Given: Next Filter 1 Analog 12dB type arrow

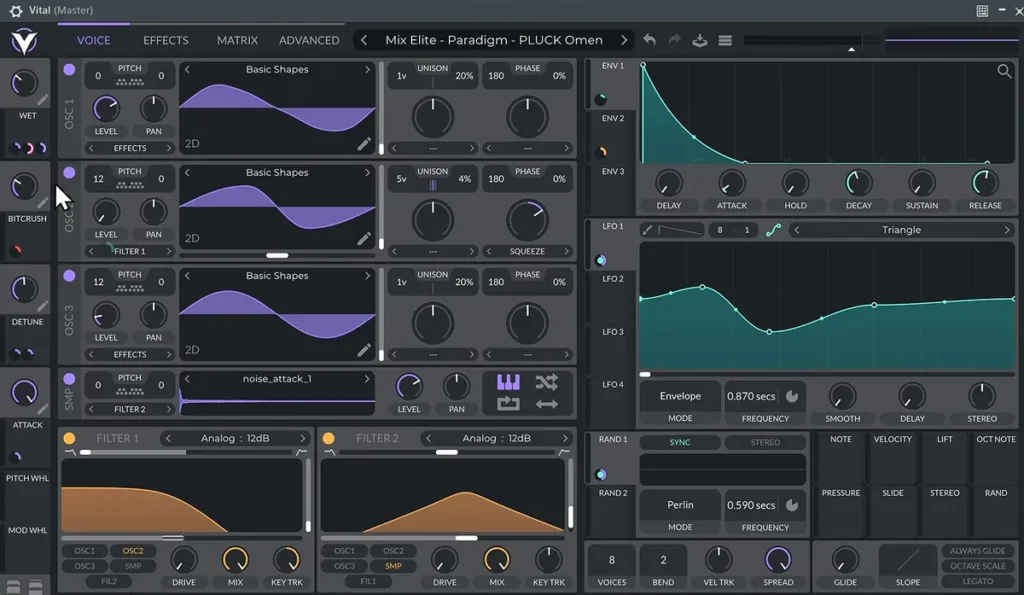Looking at the screenshot, I should tap(303, 438).
